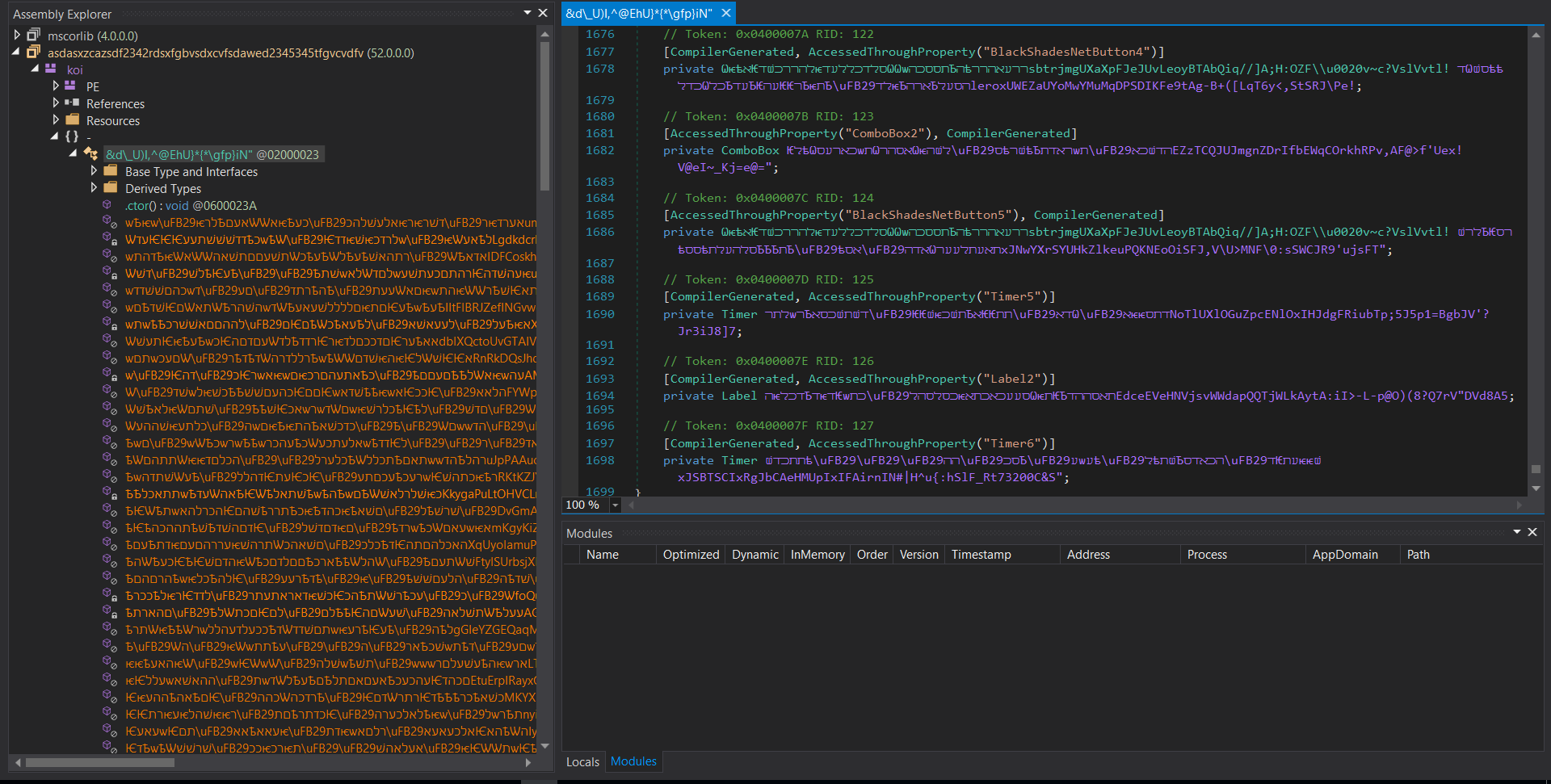Expand the Derived Types node
The height and width of the screenshot is (784, 1551).
[x=95, y=188]
